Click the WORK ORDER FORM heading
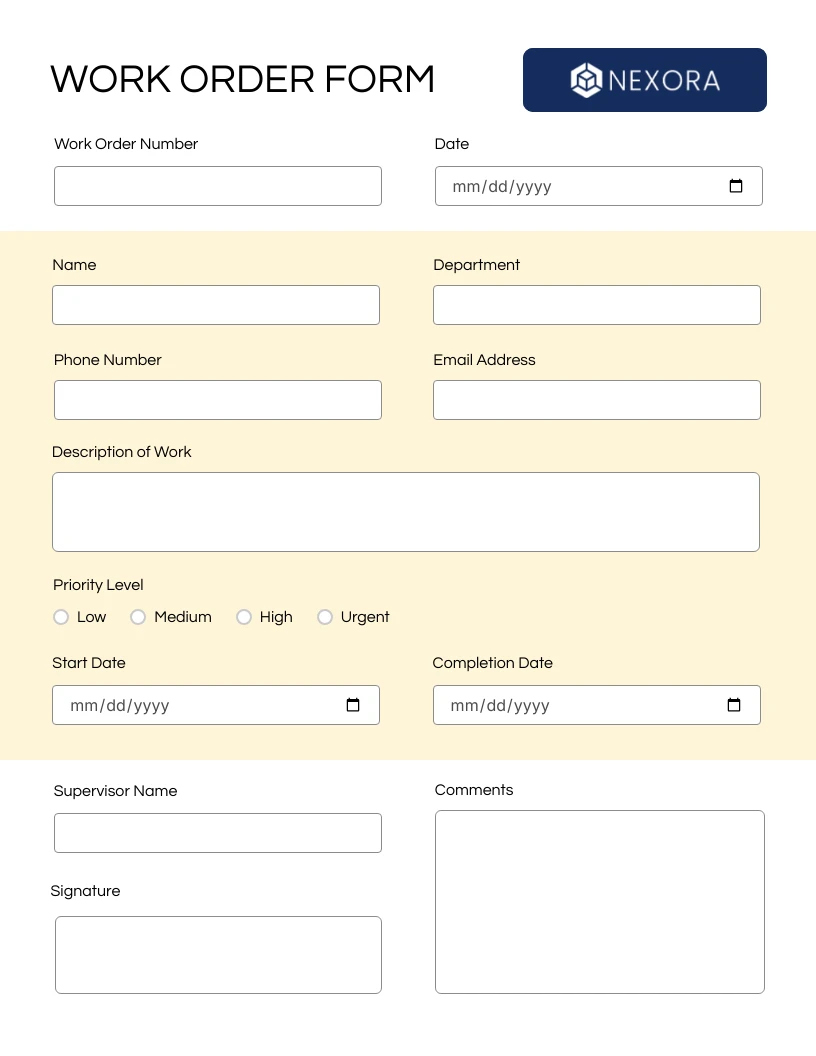Viewport: 816px width, 1056px height. [242, 79]
